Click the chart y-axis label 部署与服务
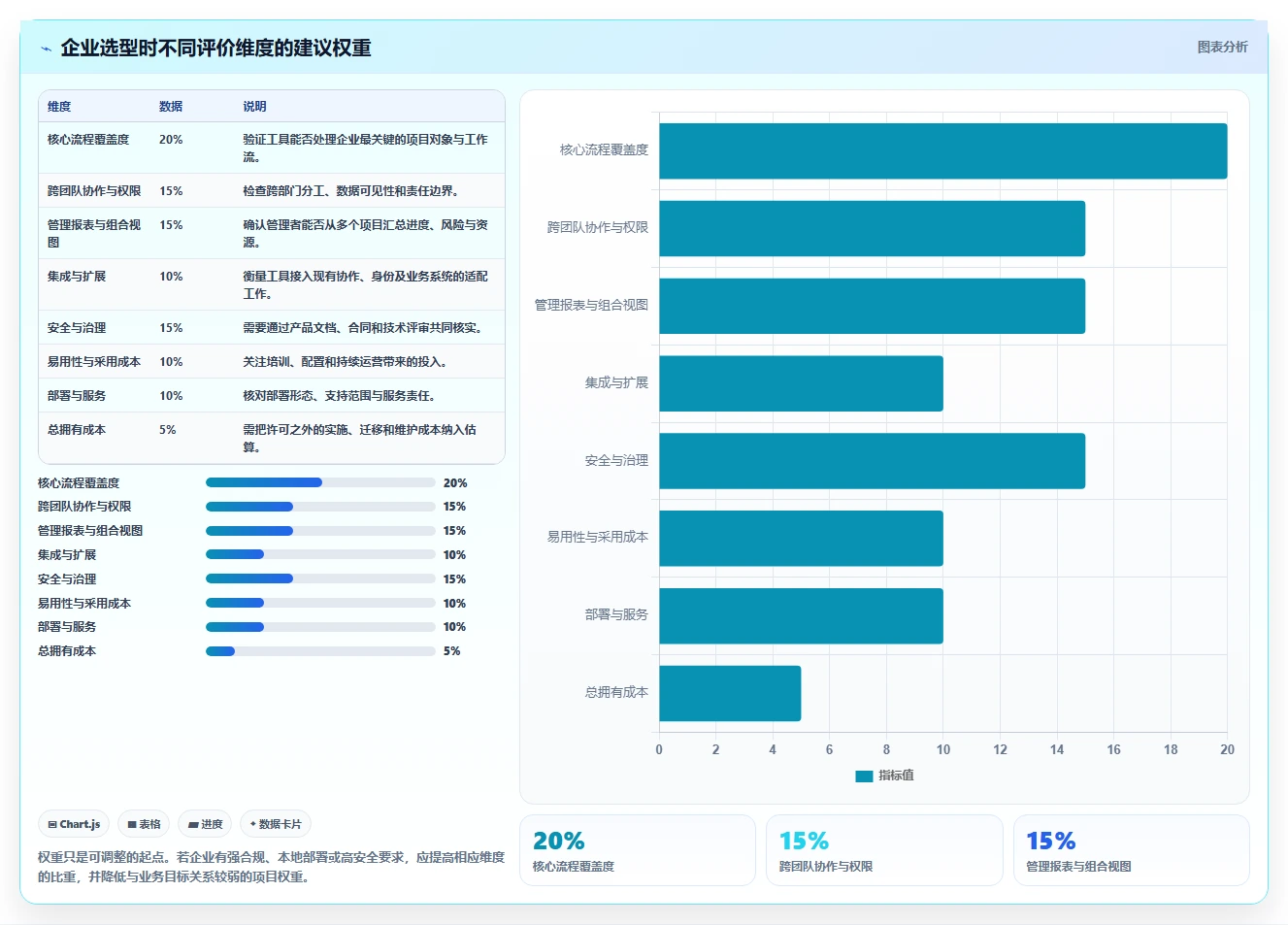 pos(616,614)
